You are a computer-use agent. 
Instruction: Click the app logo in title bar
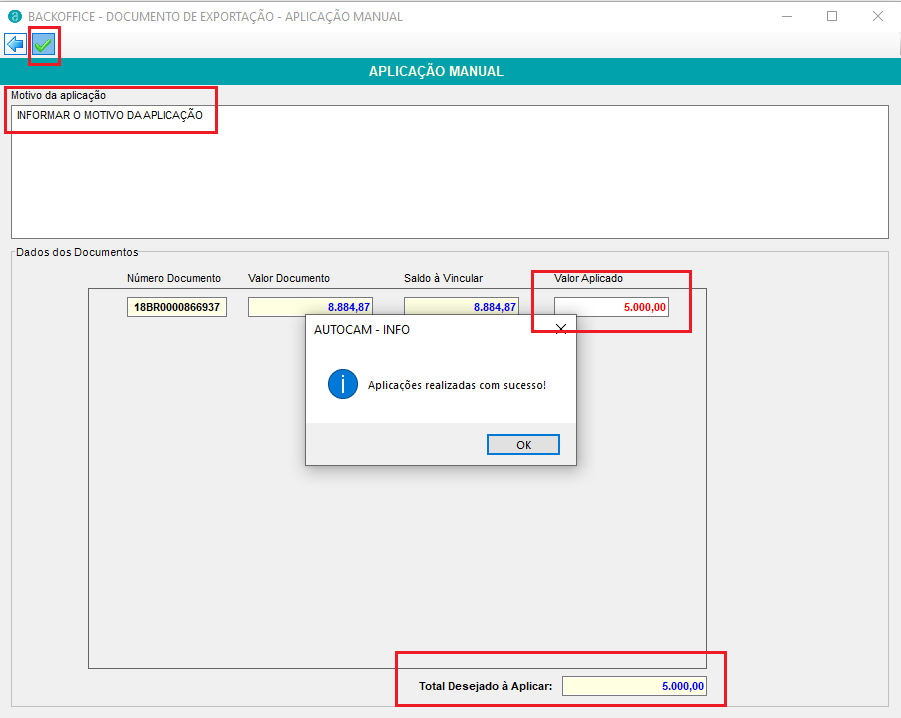pyautogui.click(x=14, y=16)
